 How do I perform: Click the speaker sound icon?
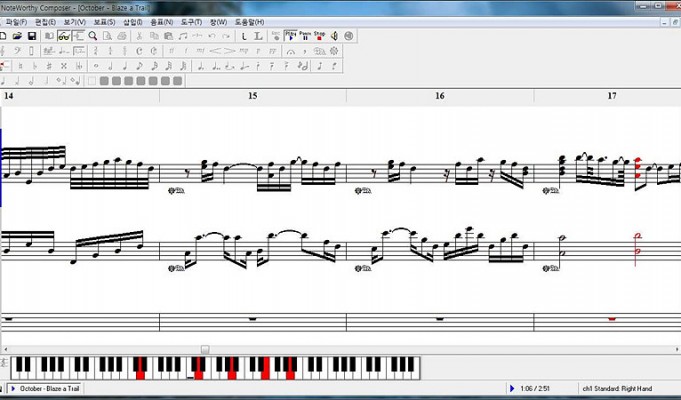334,36
